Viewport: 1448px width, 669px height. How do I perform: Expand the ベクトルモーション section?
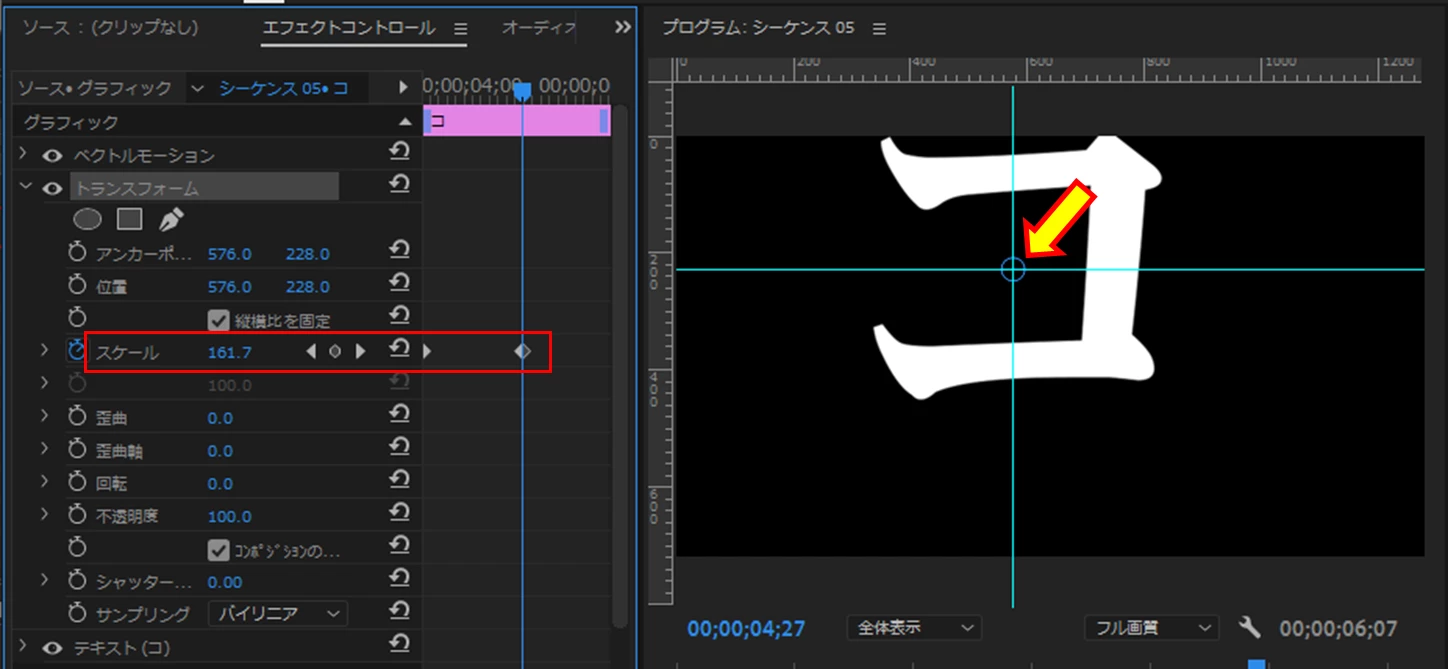24,155
